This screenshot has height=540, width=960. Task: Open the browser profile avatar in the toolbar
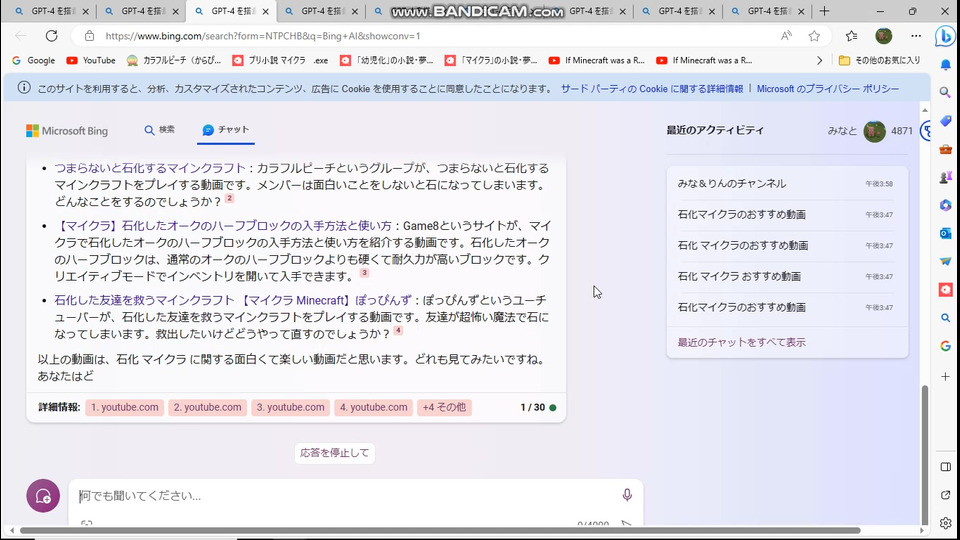pos(883,36)
